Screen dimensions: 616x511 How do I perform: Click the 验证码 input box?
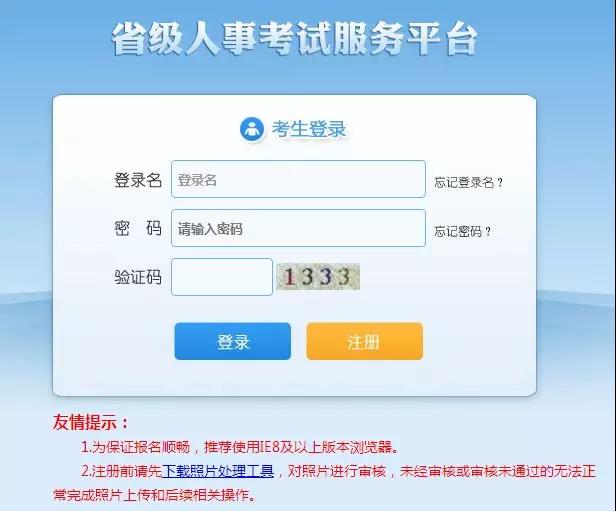tap(222, 277)
